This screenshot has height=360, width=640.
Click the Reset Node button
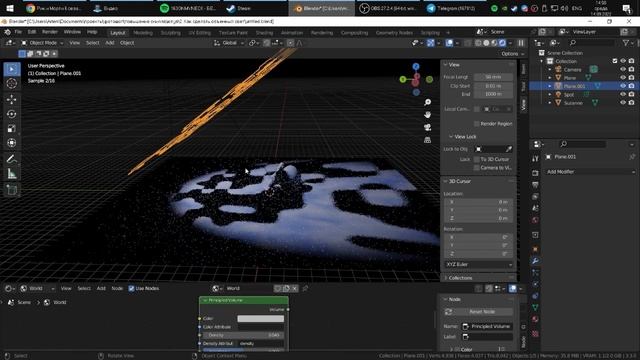478,312
